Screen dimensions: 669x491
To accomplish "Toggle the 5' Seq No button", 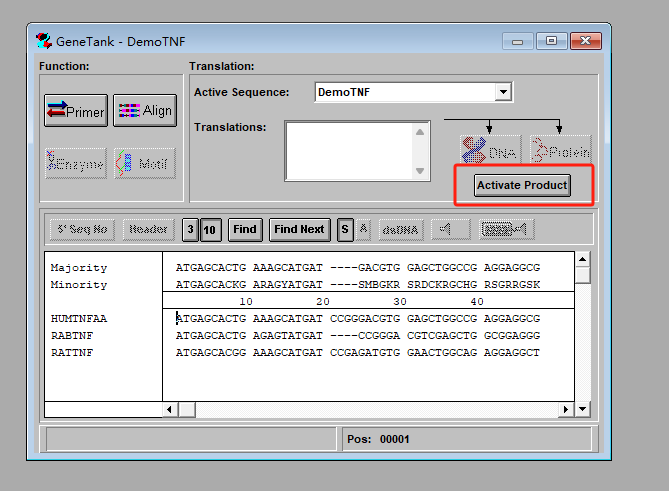I will (x=82, y=230).
